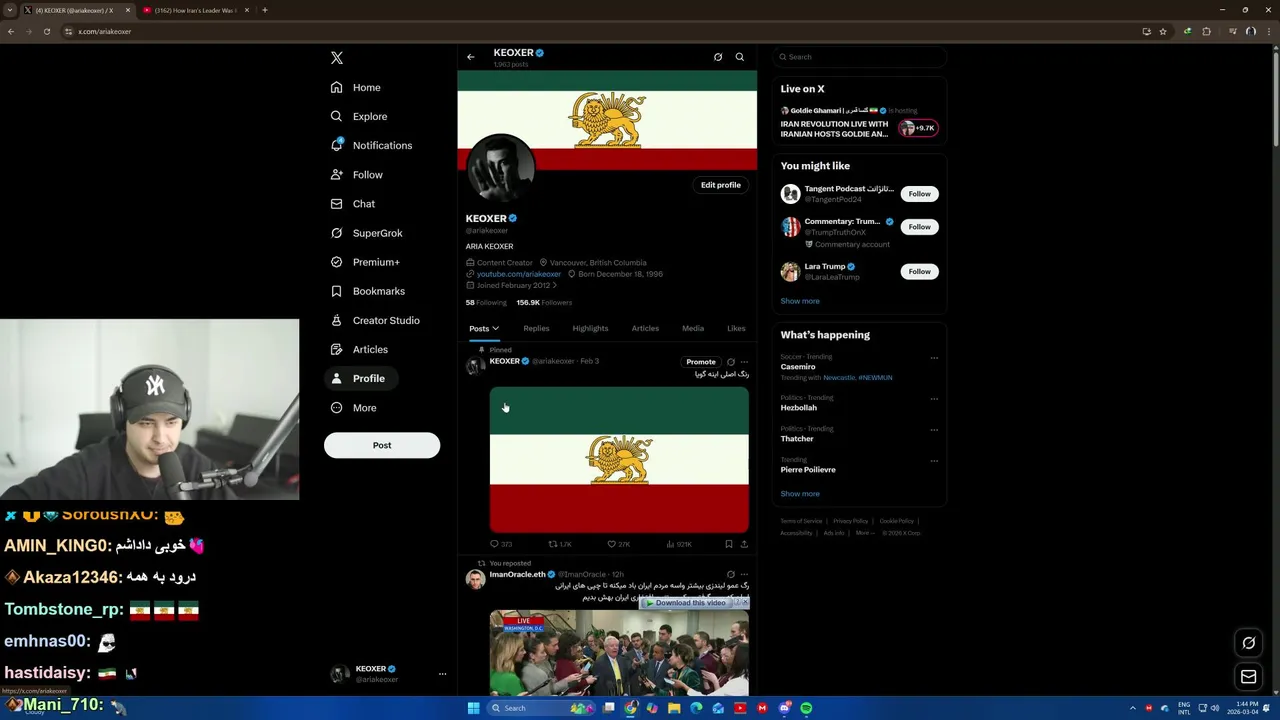
Task: Open the Explore page
Action: (x=359, y=117)
